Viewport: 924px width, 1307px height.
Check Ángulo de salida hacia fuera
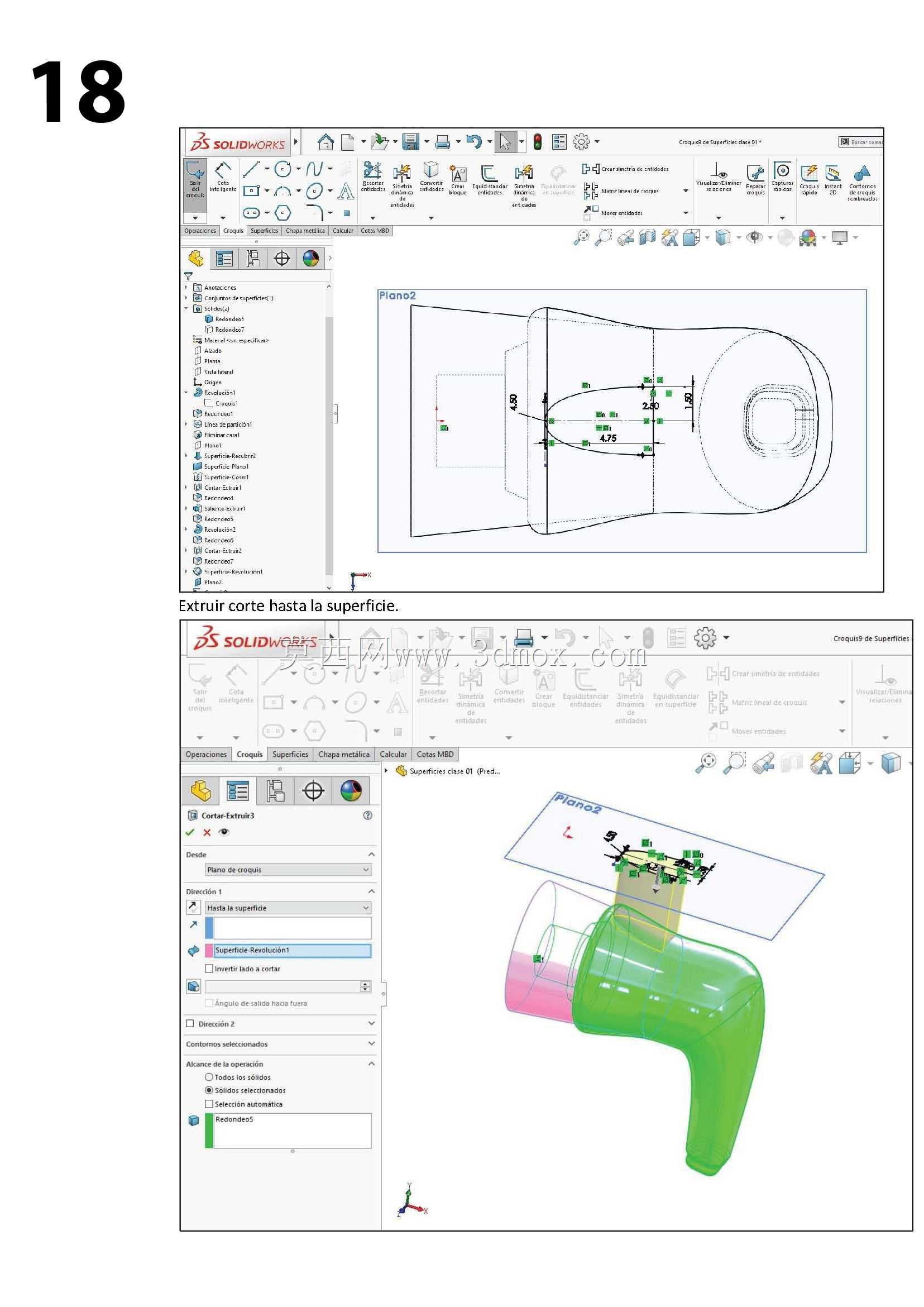tap(209, 1003)
